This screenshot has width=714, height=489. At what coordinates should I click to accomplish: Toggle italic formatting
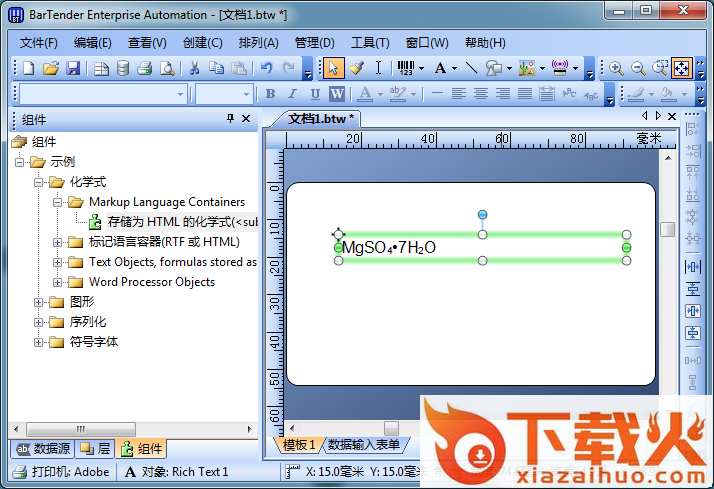click(292, 94)
